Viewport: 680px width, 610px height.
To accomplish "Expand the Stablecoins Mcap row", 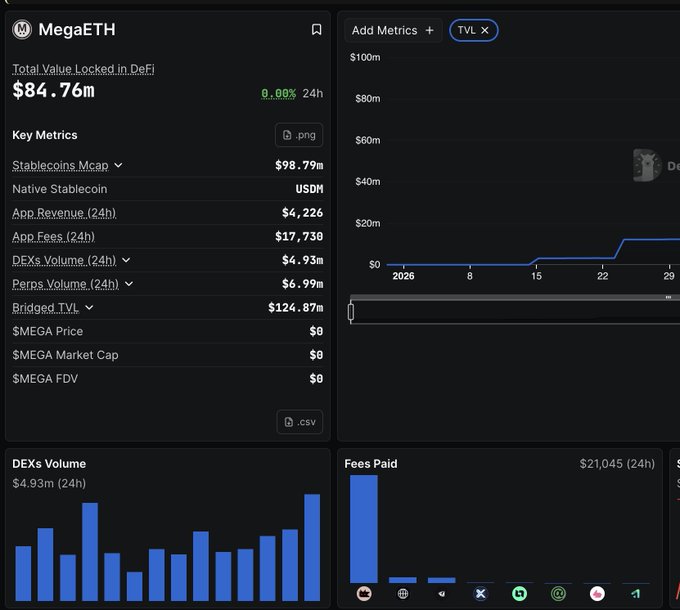I will coord(118,166).
